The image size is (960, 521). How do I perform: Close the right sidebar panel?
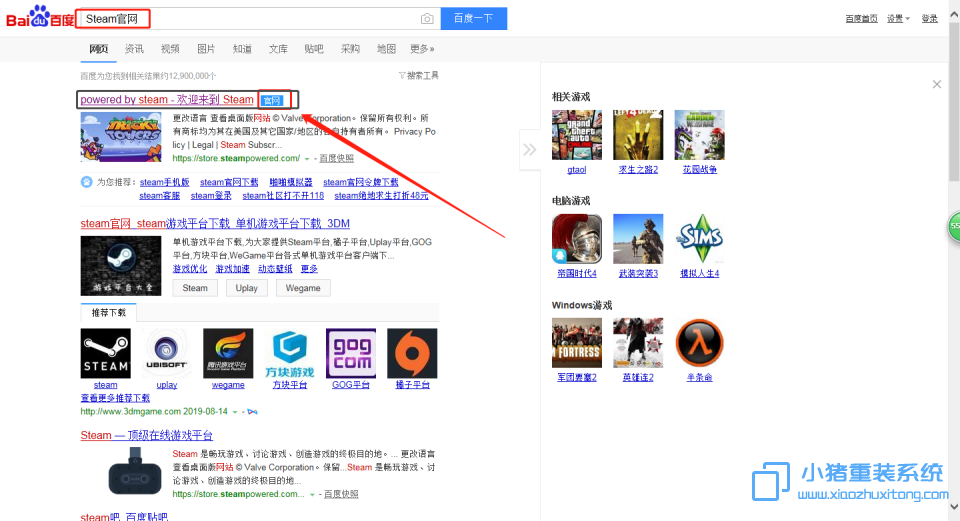pyautogui.click(x=937, y=84)
